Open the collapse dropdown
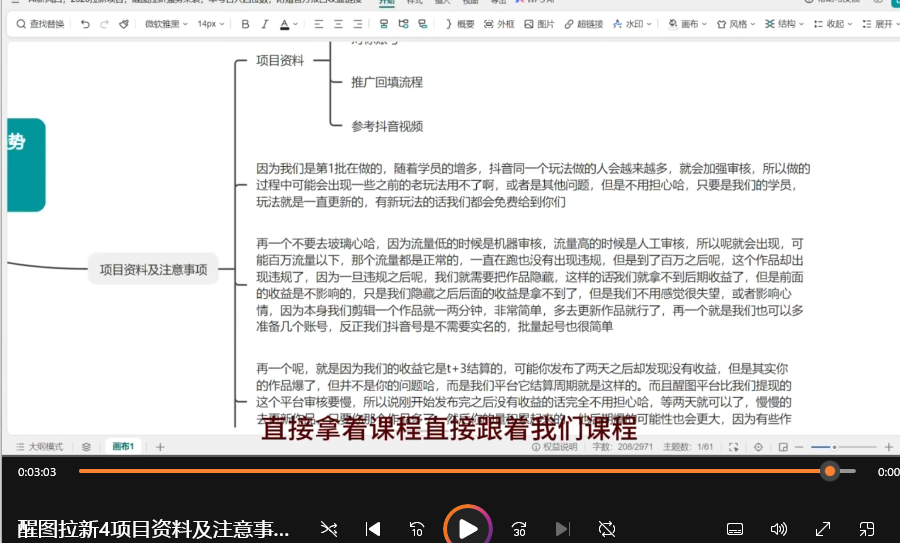 click(833, 24)
